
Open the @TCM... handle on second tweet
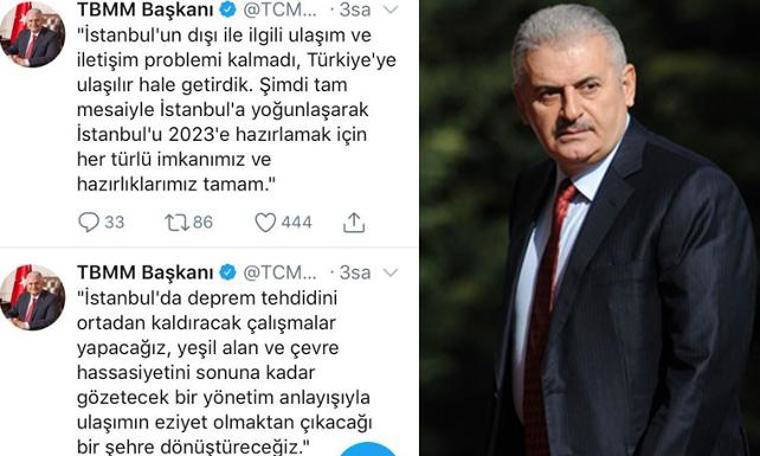click(x=280, y=272)
